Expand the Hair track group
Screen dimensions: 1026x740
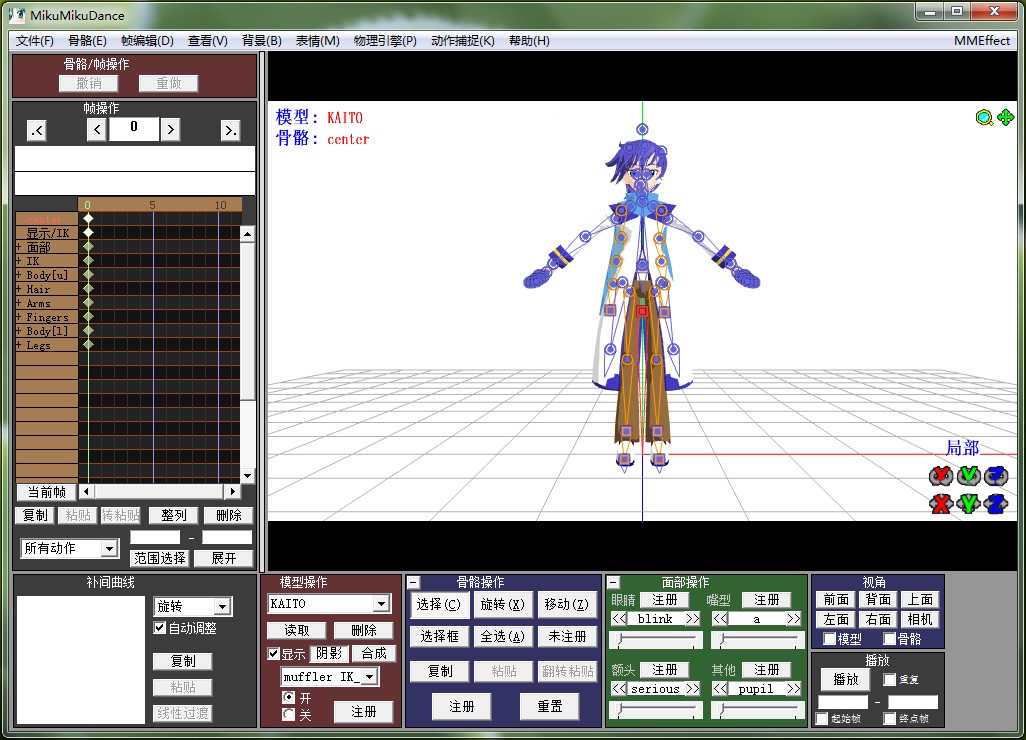[18, 289]
